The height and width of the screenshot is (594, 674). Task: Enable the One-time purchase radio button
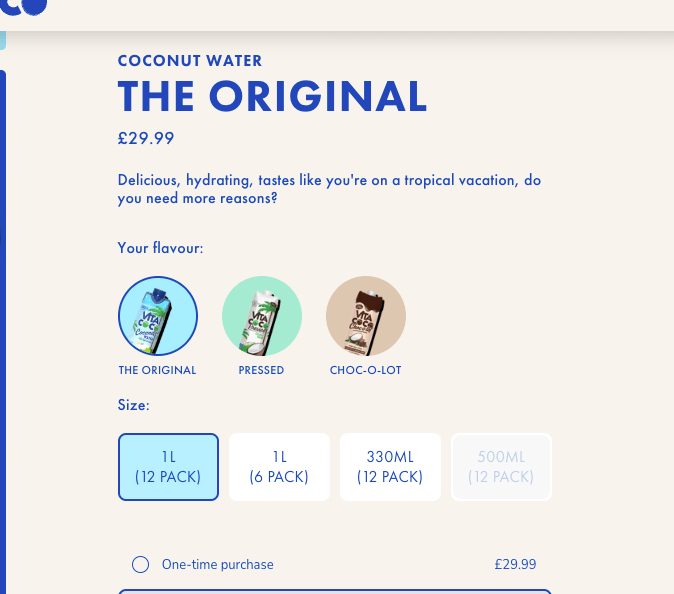pyautogui.click(x=141, y=564)
